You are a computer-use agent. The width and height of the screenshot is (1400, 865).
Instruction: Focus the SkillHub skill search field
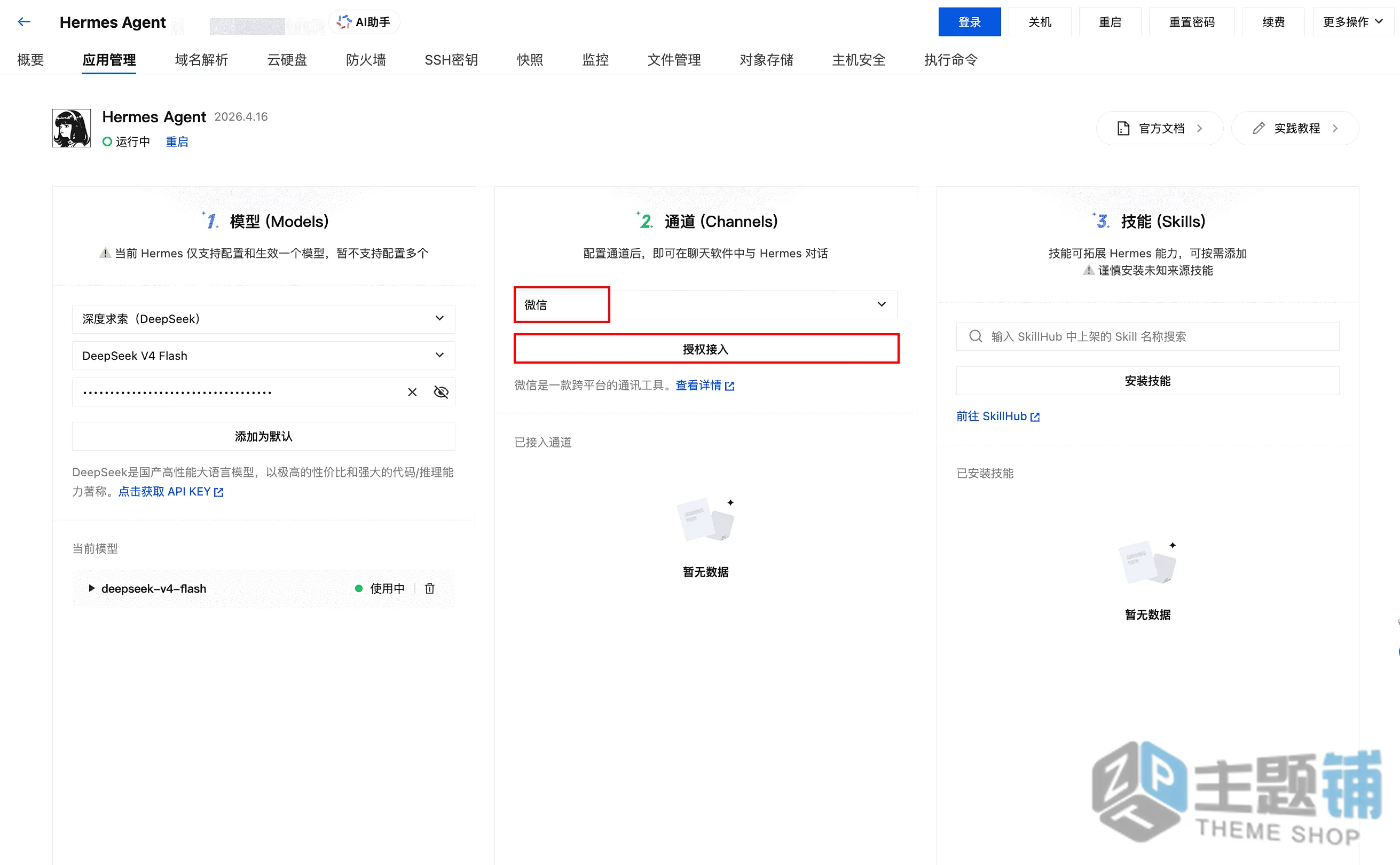1147,336
